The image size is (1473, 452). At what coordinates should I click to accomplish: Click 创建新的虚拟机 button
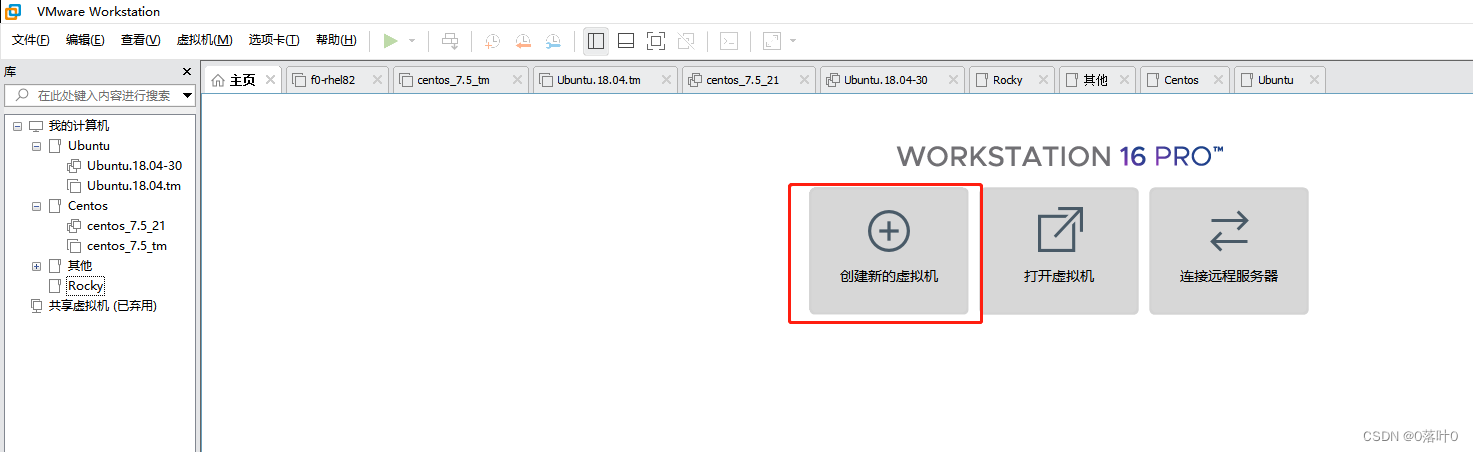point(888,251)
